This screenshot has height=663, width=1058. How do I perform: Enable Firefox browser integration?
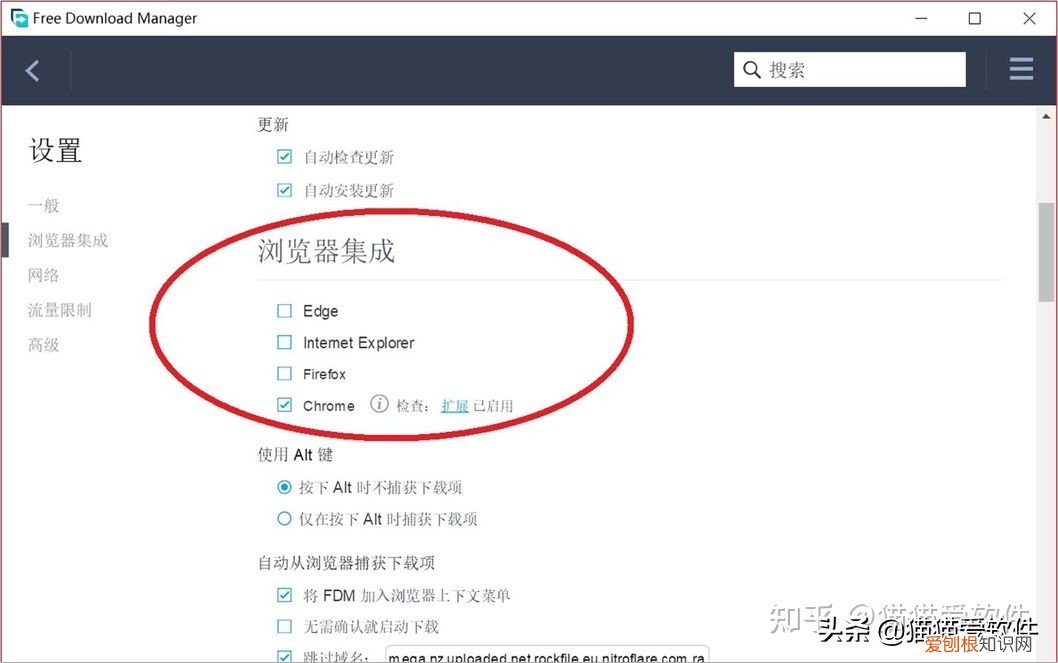coord(284,374)
